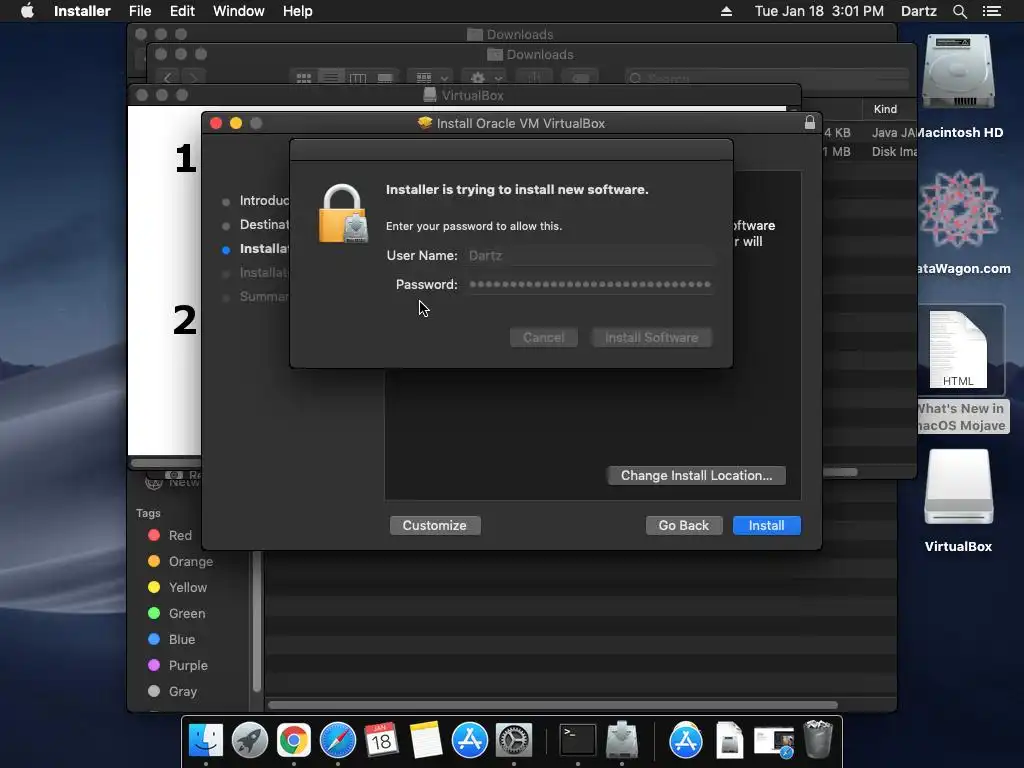The image size is (1024, 768).
Task: Click the Password field in the authentication dialog
Action: pos(590,284)
